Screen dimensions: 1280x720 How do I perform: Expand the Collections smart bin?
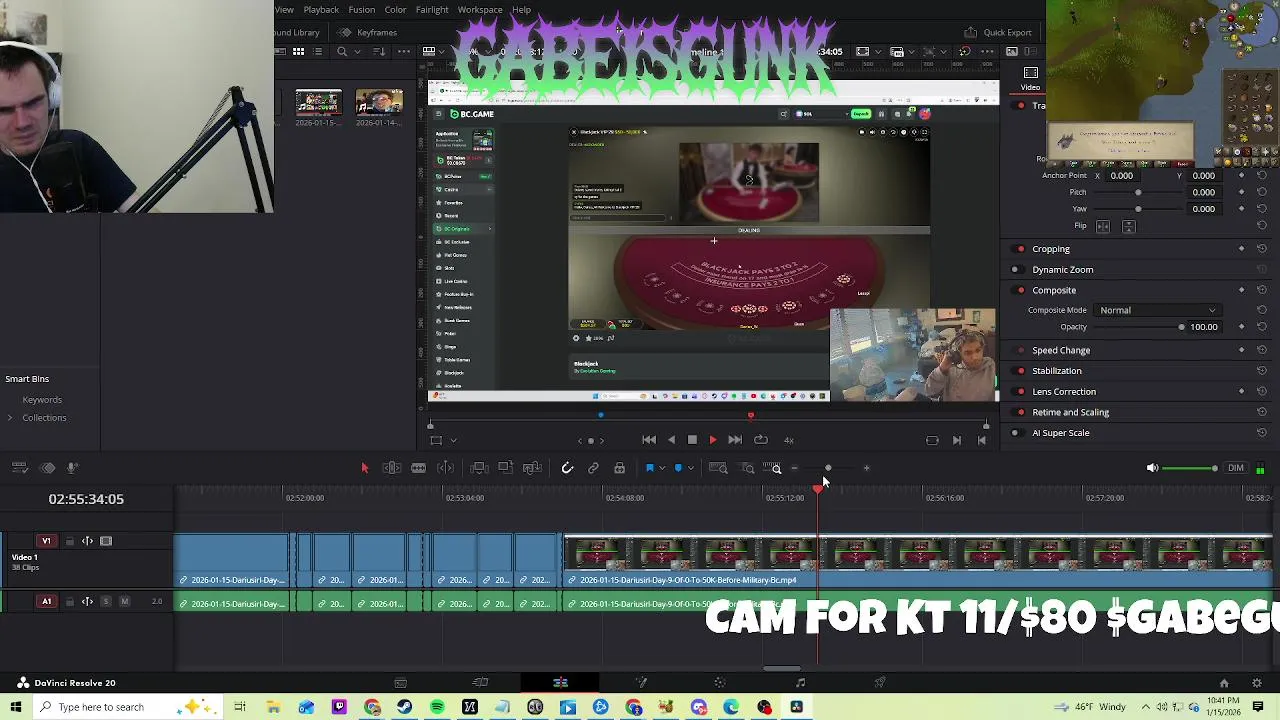(x=10, y=418)
